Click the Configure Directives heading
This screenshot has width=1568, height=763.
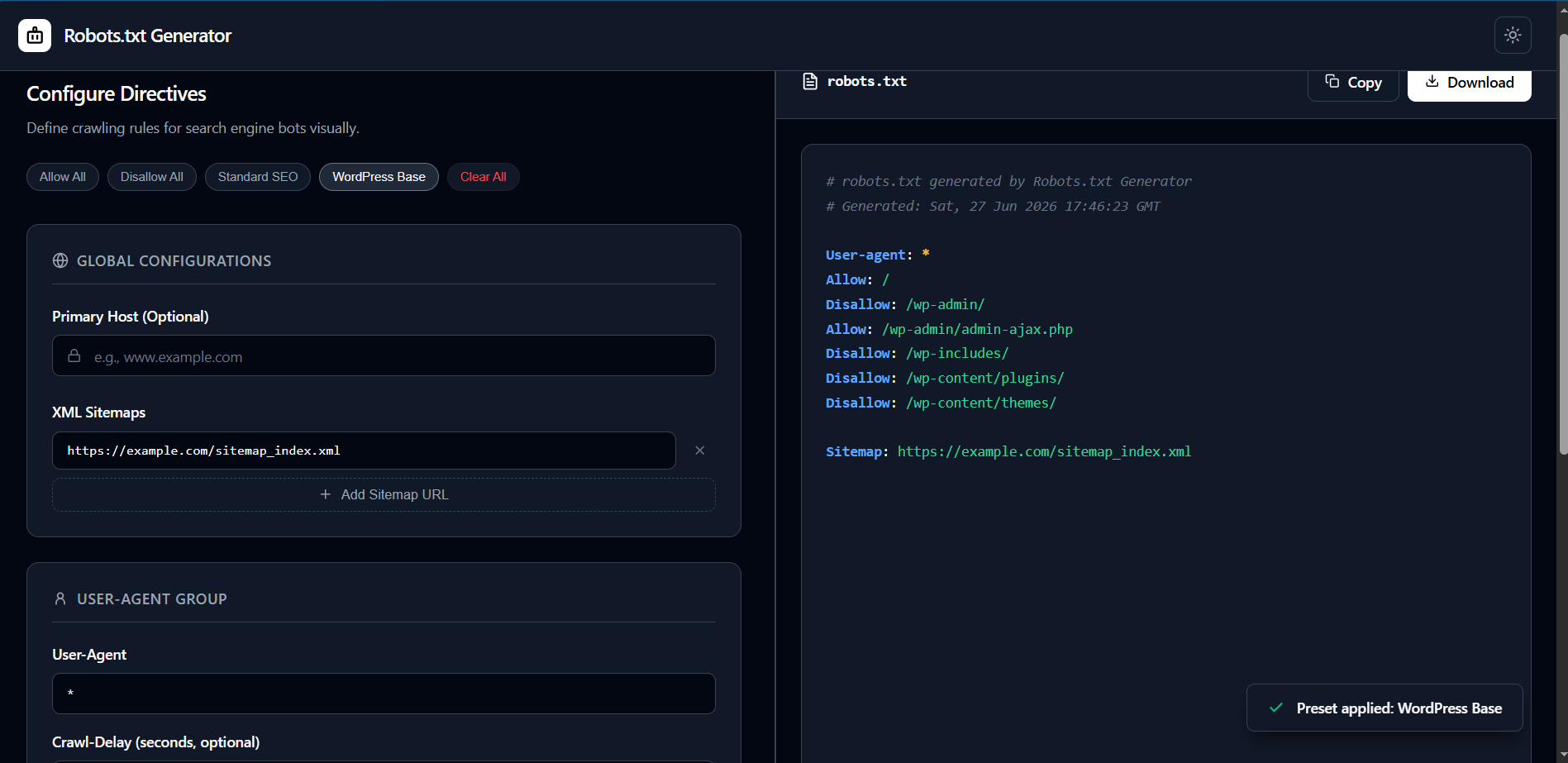117,93
